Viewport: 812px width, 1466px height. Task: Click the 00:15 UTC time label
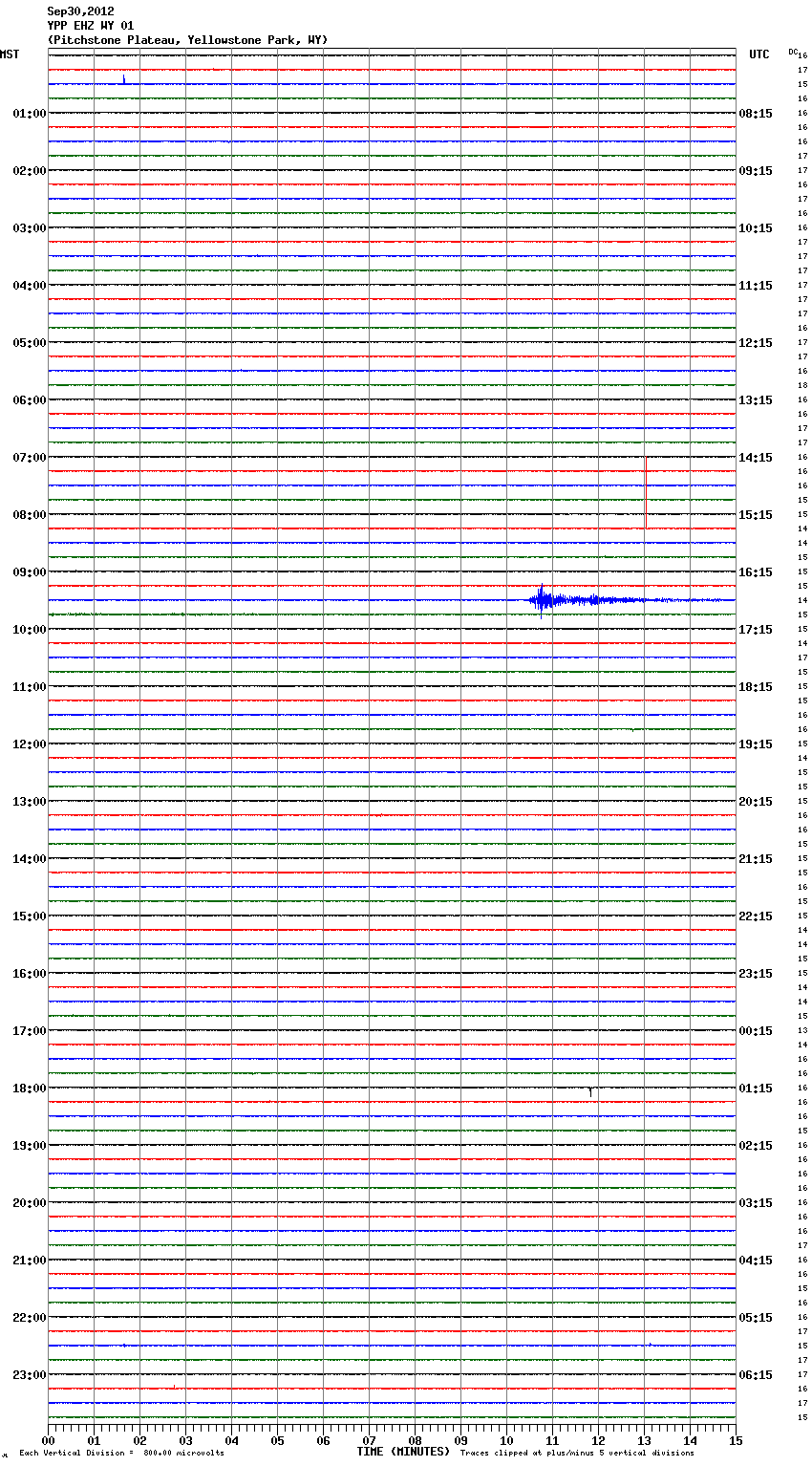point(756,1031)
